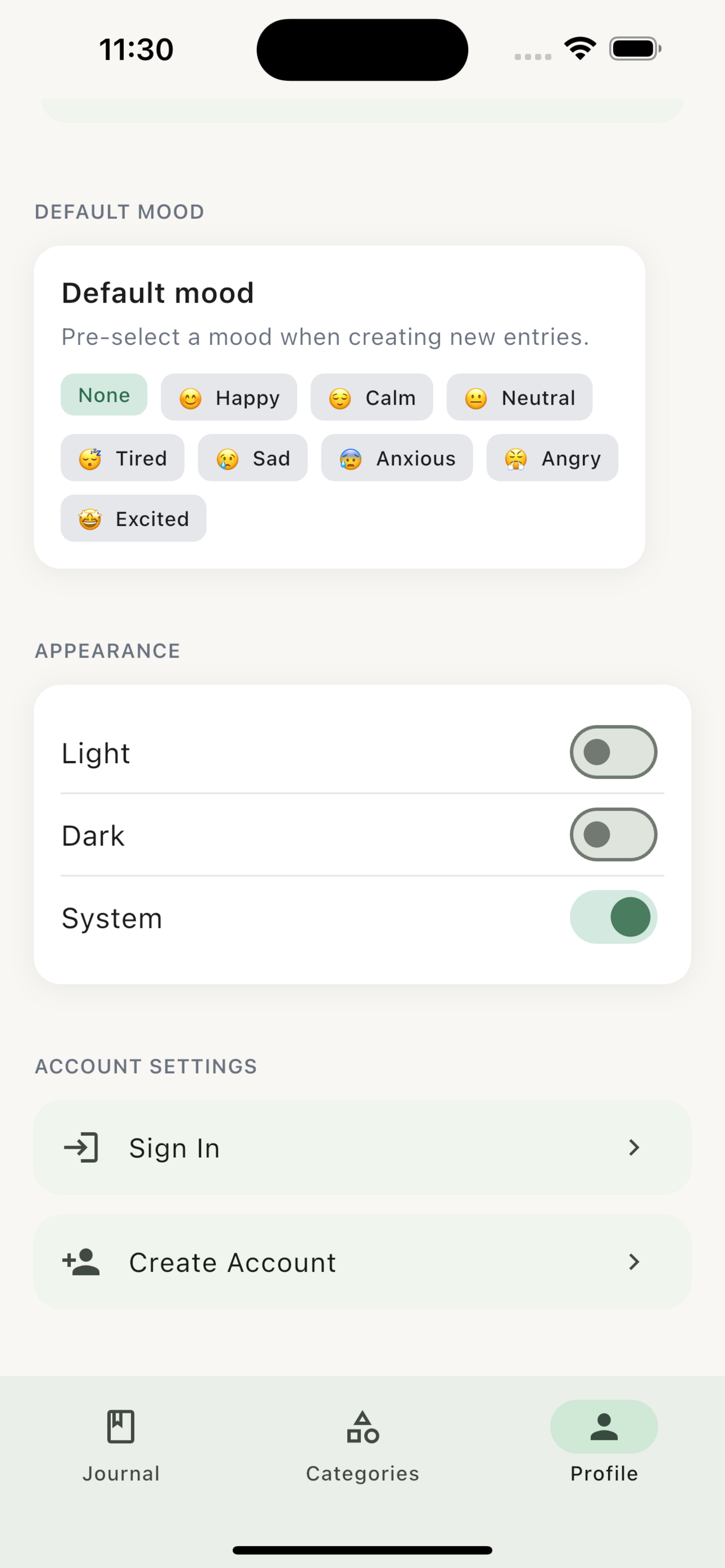
Task: Switch to the Categories tab label
Action: click(363, 1473)
